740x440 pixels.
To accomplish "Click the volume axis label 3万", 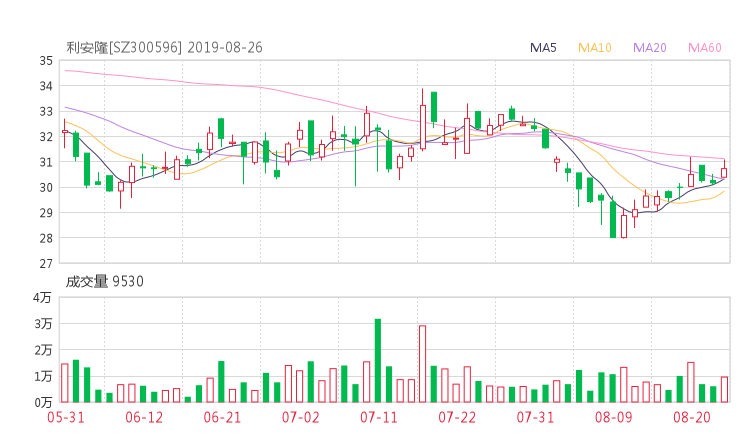I will 42,324.
